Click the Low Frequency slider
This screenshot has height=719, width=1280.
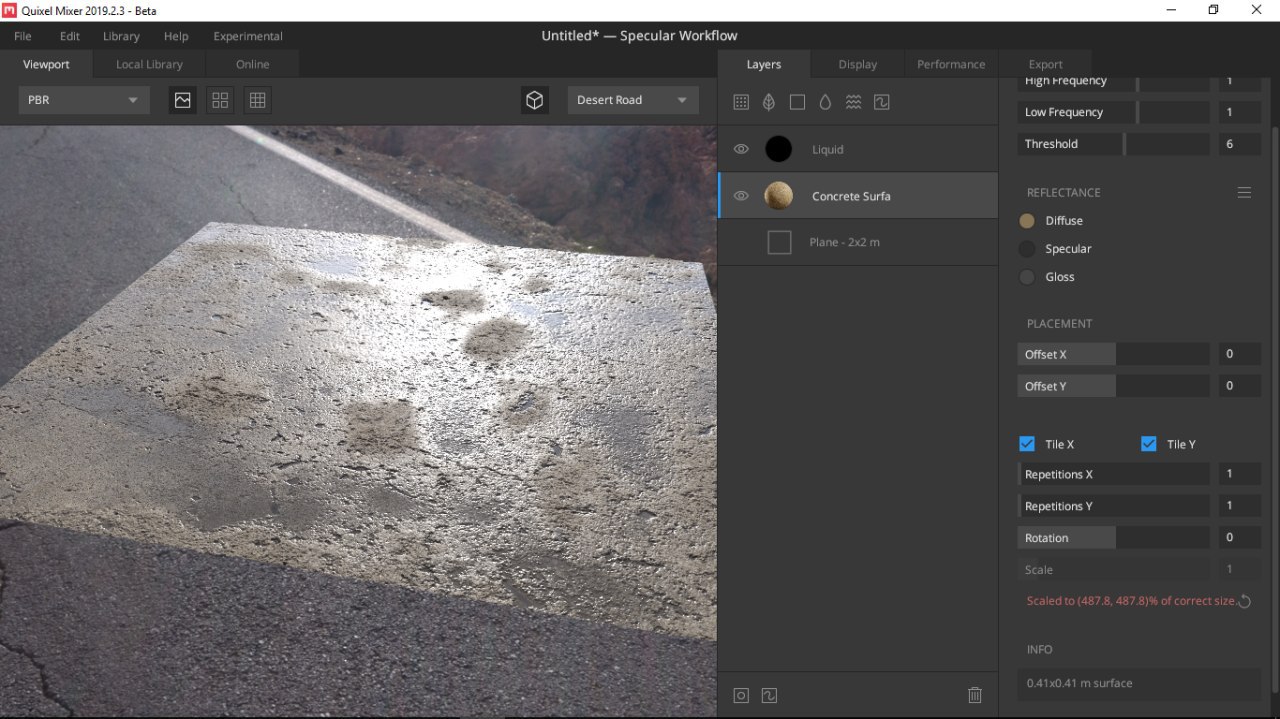point(1114,112)
